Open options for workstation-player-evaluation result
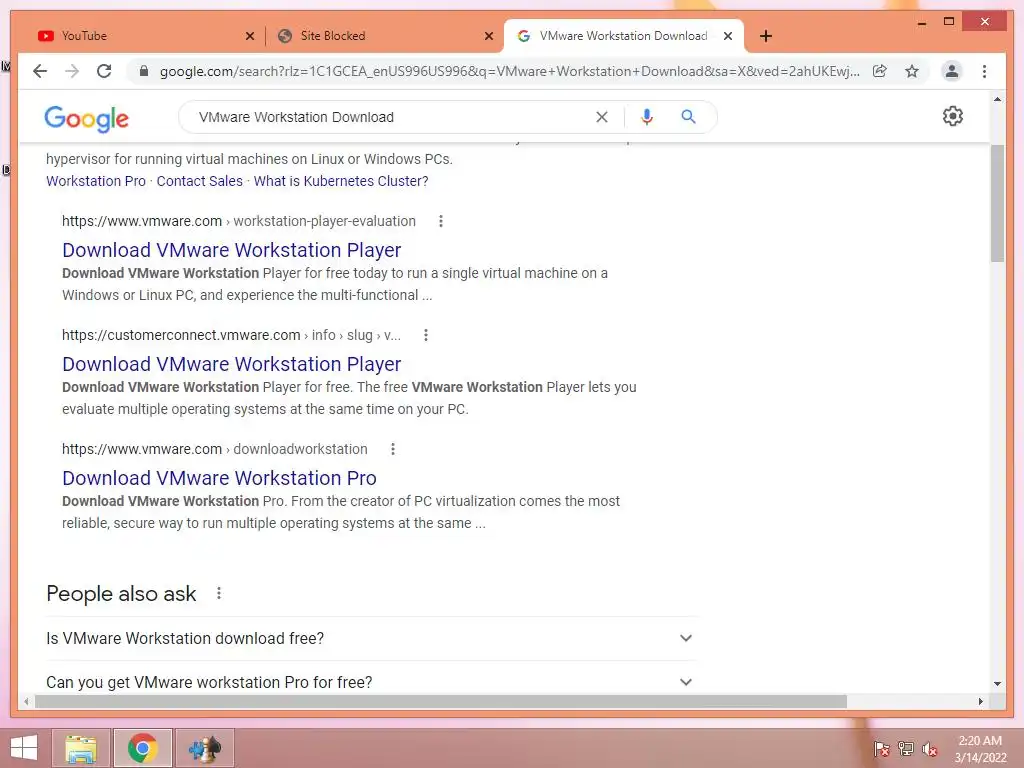The width and height of the screenshot is (1024, 768). pyautogui.click(x=441, y=221)
